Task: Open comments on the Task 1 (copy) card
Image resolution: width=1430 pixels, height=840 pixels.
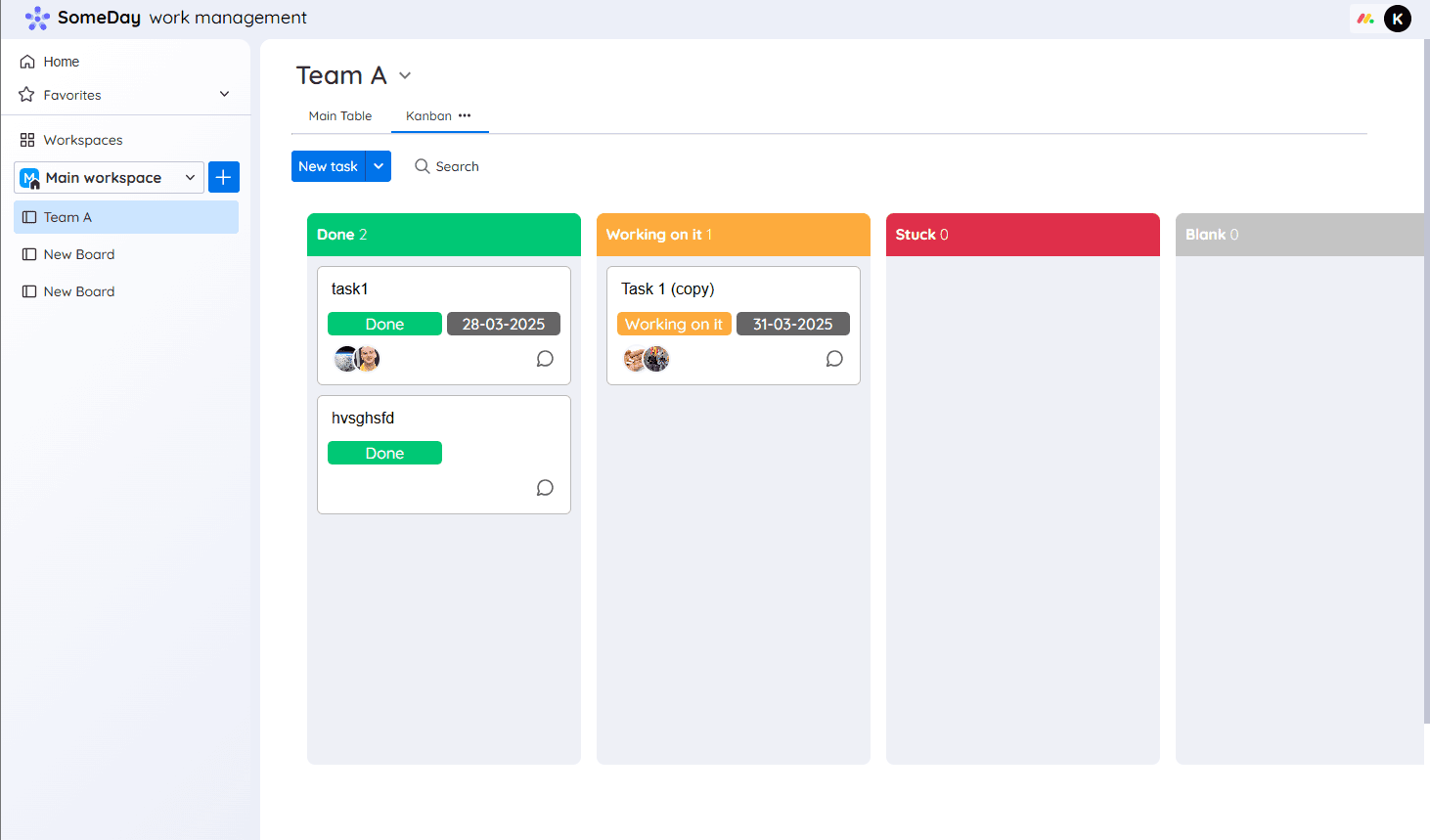Action: pos(834,359)
